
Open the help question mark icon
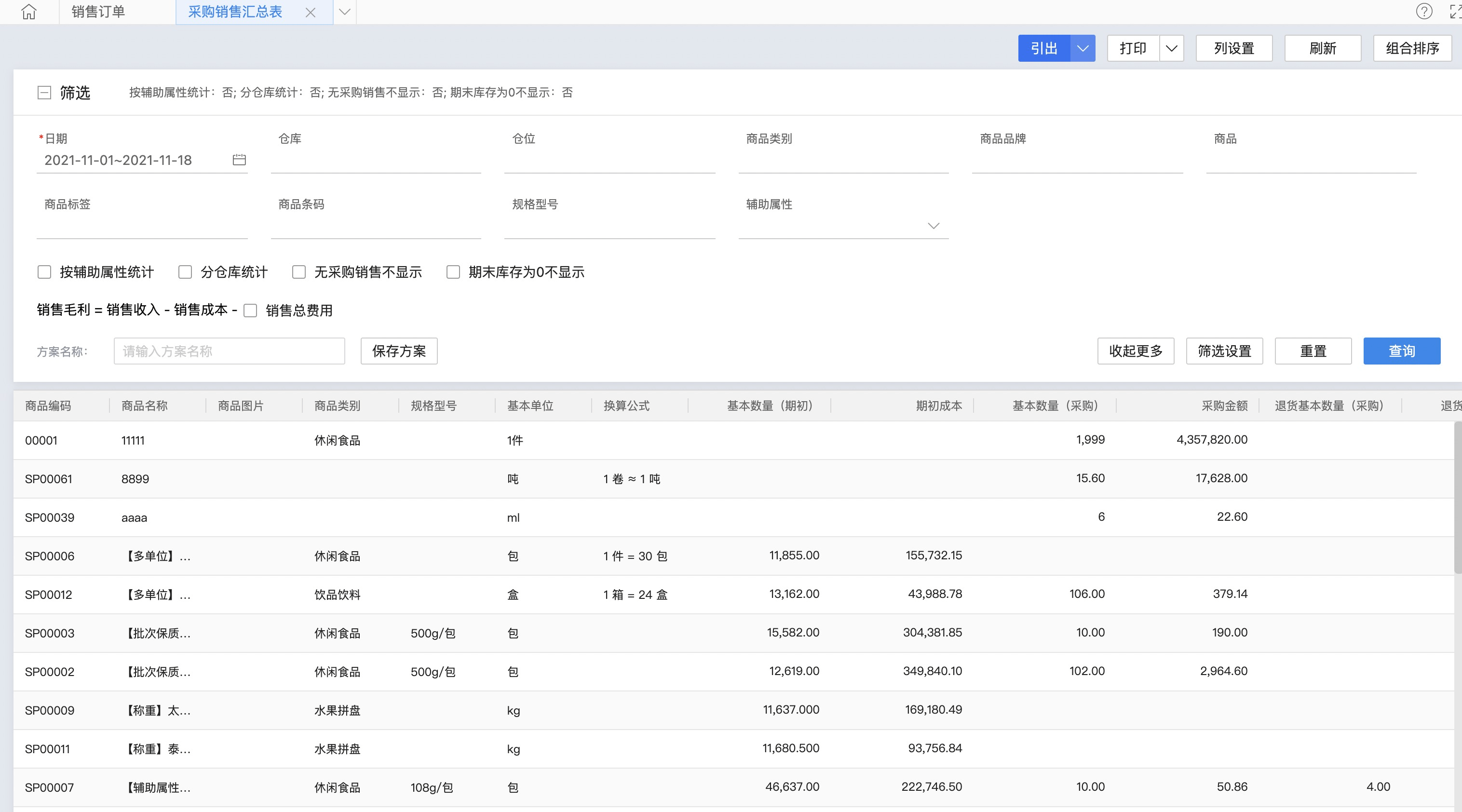1424,12
